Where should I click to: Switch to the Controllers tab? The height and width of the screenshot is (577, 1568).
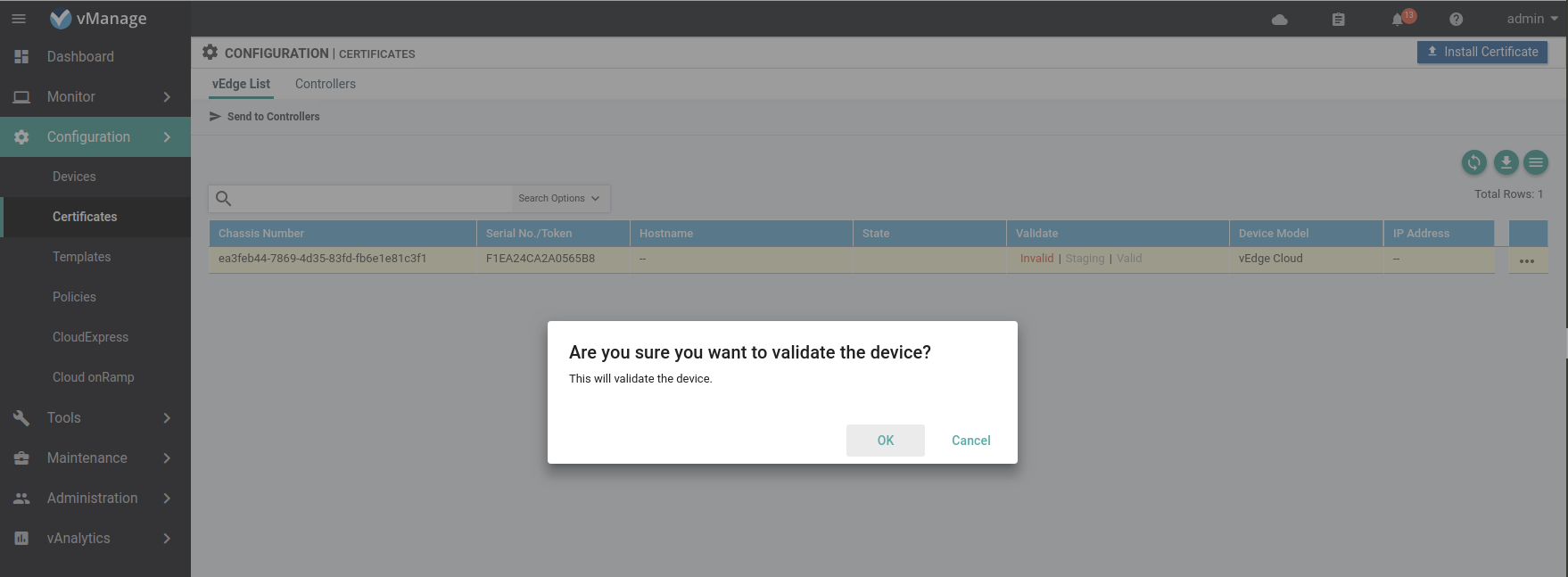(325, 84)
